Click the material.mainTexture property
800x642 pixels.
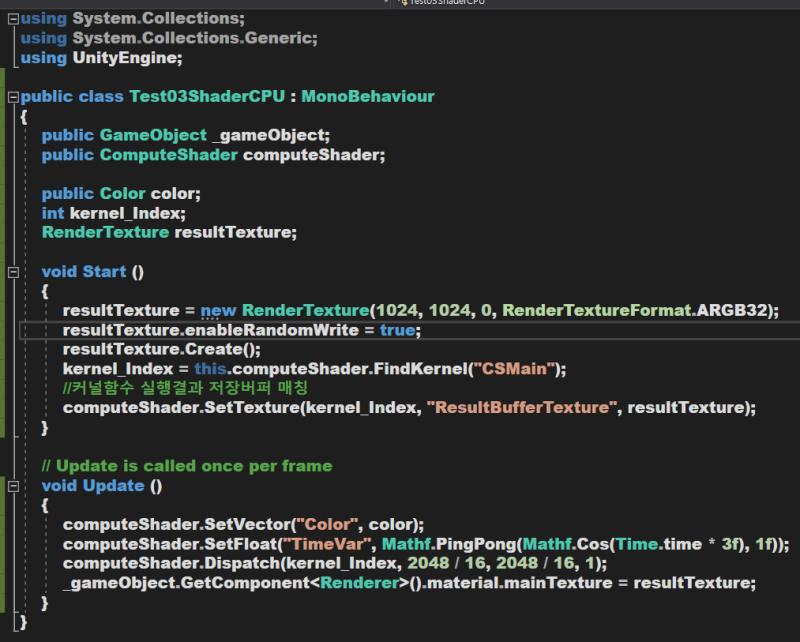pyautogui.click(x=519, y=582)
